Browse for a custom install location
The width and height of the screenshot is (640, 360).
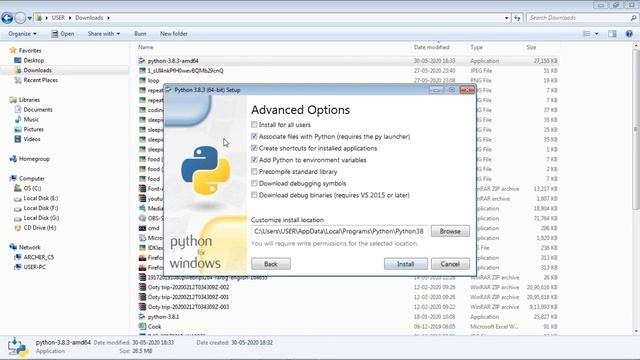[x=450, y=231]
